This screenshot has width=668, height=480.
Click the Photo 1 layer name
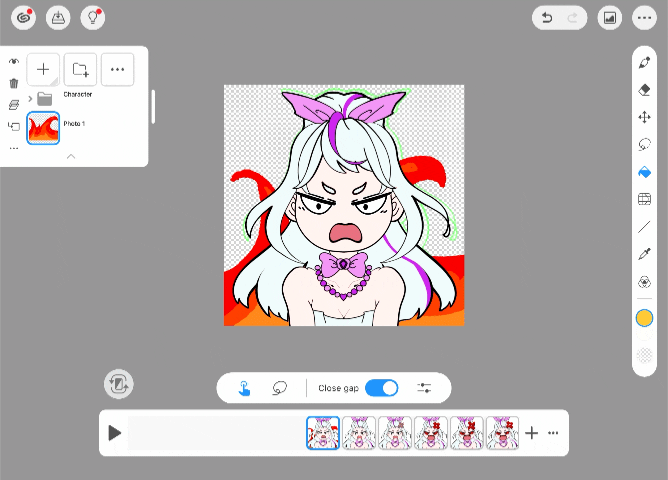coord(74,124)
